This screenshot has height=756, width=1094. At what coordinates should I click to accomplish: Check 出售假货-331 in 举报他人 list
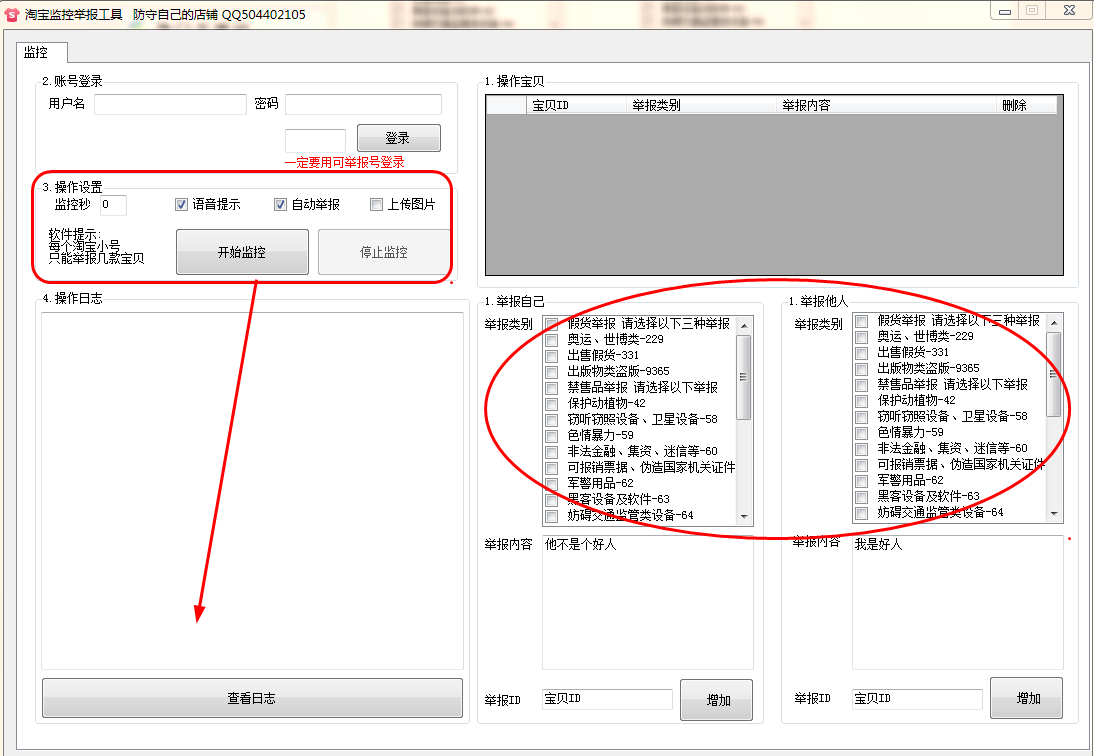point(862,353)
